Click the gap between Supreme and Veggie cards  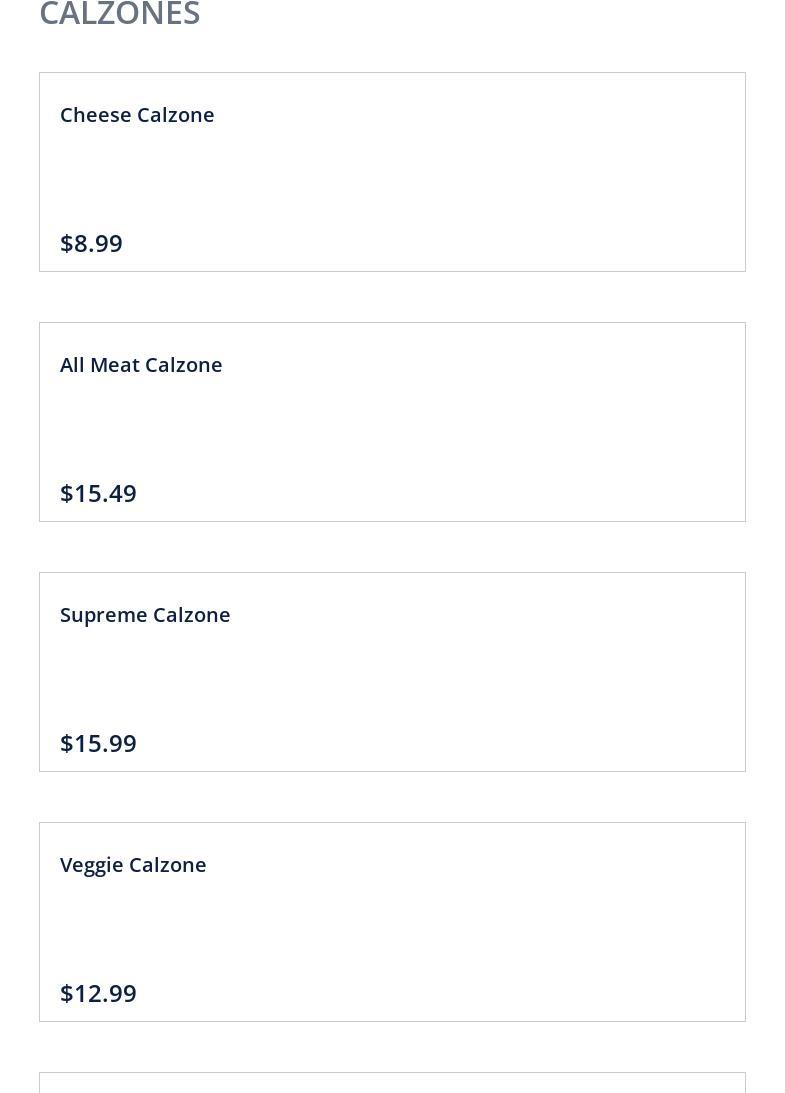pos(392,797)
